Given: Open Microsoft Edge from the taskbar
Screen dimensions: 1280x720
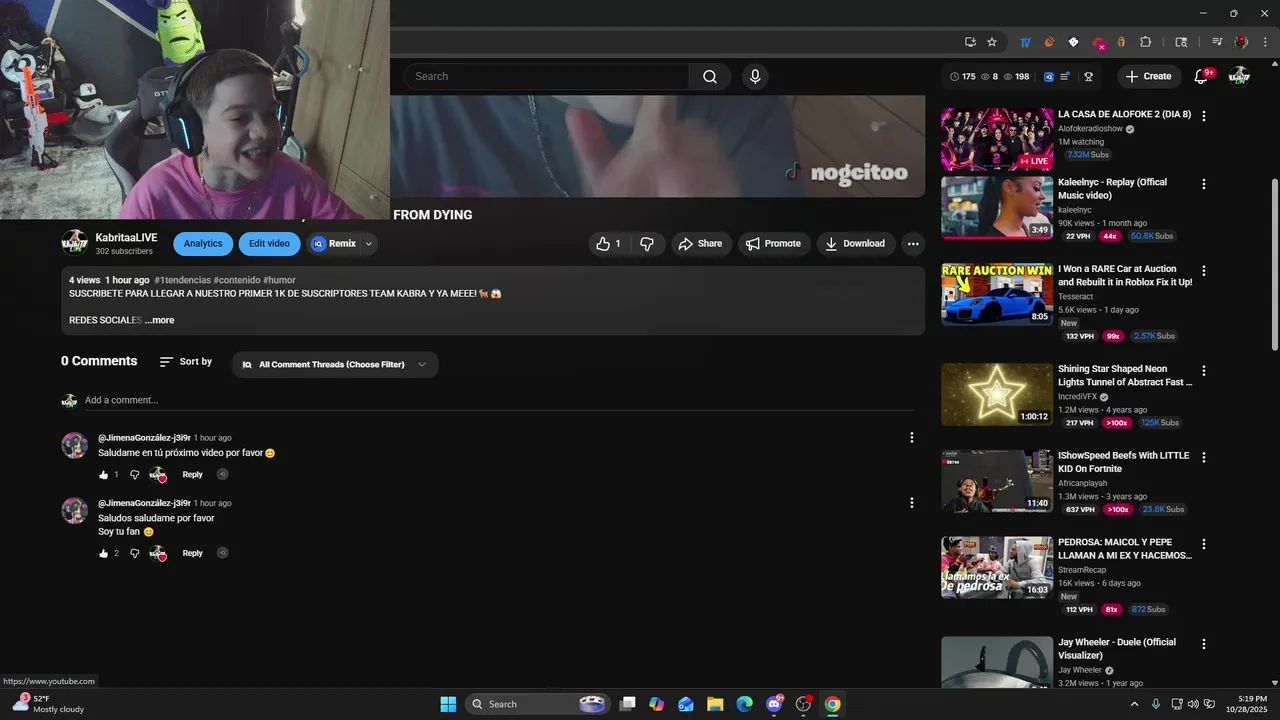Looking at the screenshot, I should (x=744, y=704).
